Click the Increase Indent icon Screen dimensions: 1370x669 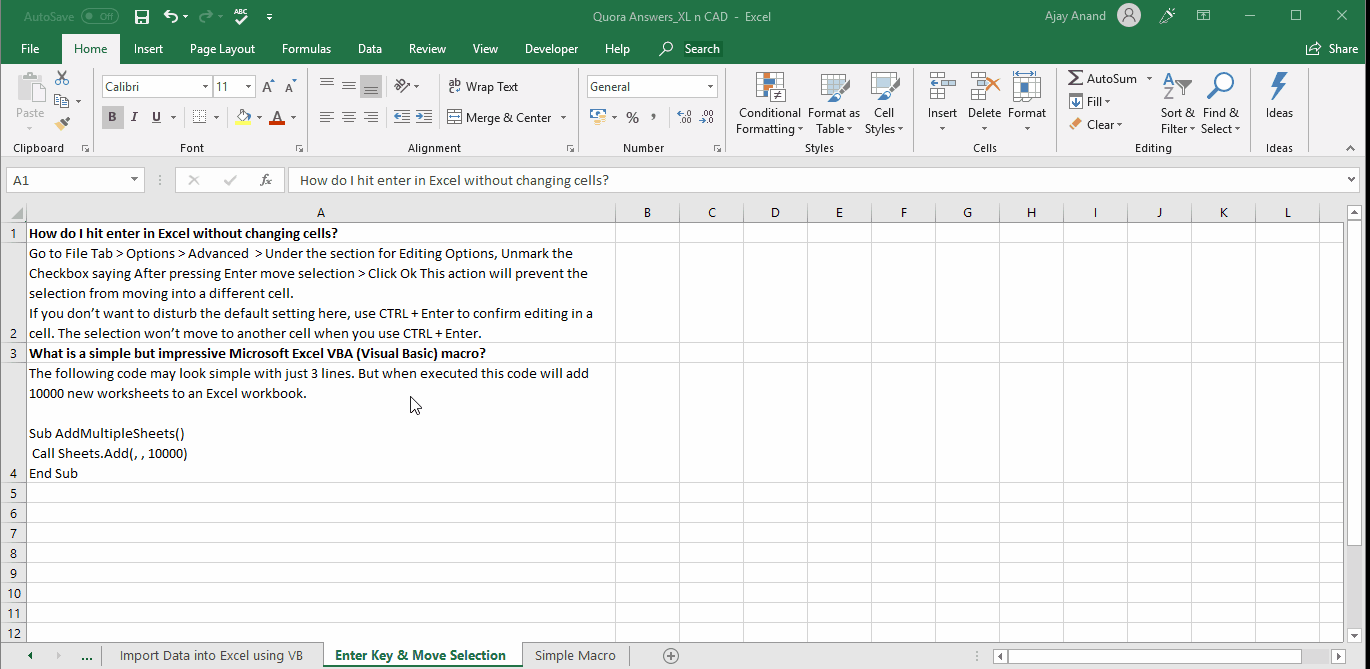point(423,117)
